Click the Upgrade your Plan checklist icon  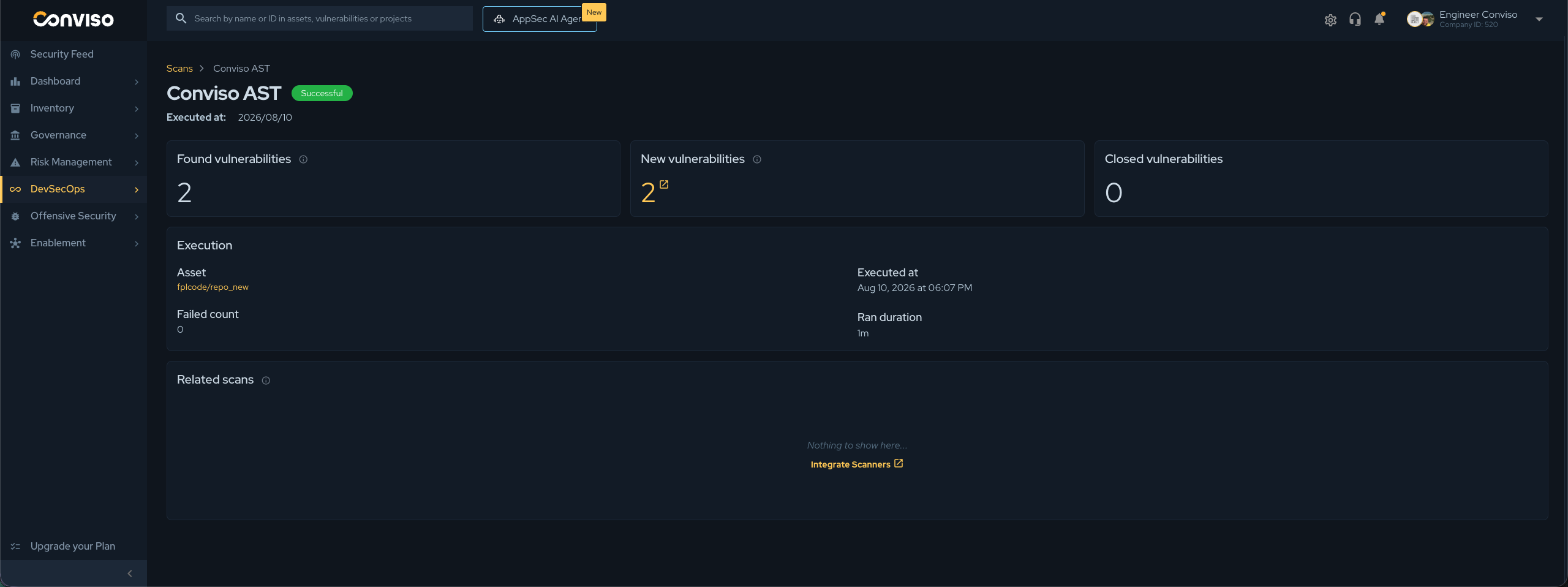(15, 547)
